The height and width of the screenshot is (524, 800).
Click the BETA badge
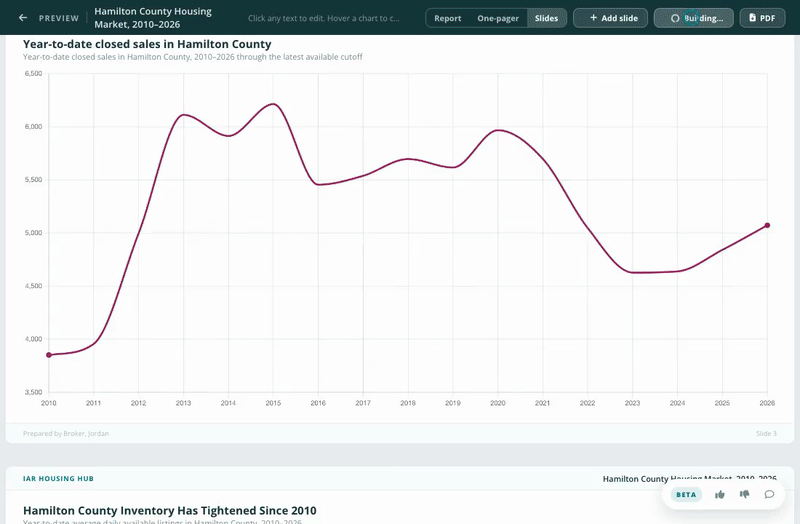coord(686,494)
